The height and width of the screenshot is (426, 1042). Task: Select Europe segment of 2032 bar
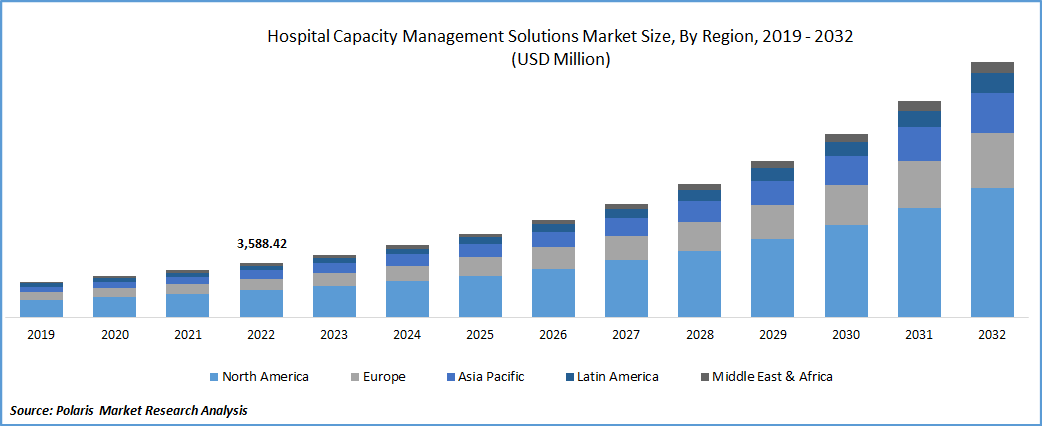click(x=992, y=160)
